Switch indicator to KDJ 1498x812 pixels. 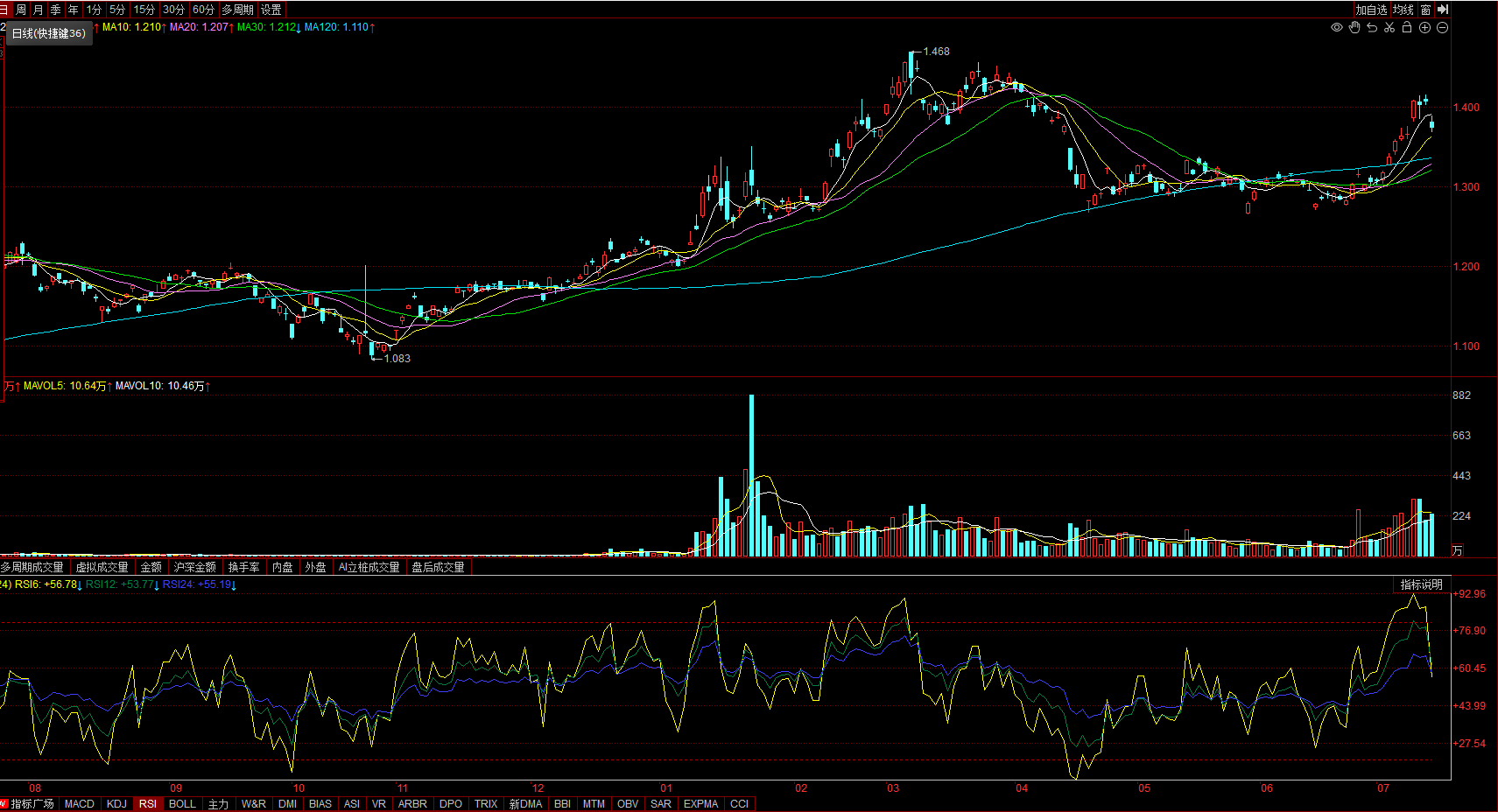(x=116, y=804)
